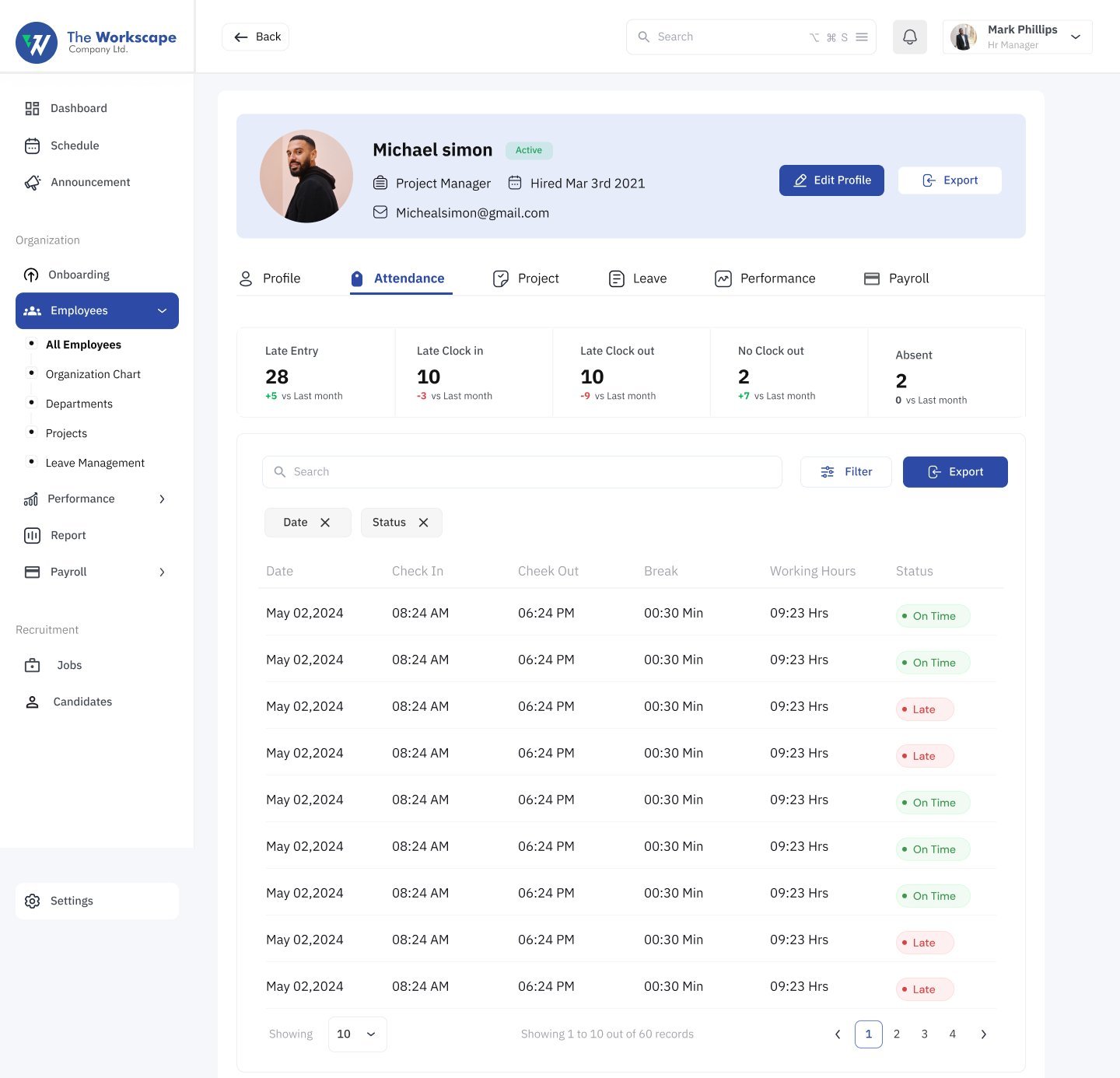Switch to the Project tab

click(526, 278)
